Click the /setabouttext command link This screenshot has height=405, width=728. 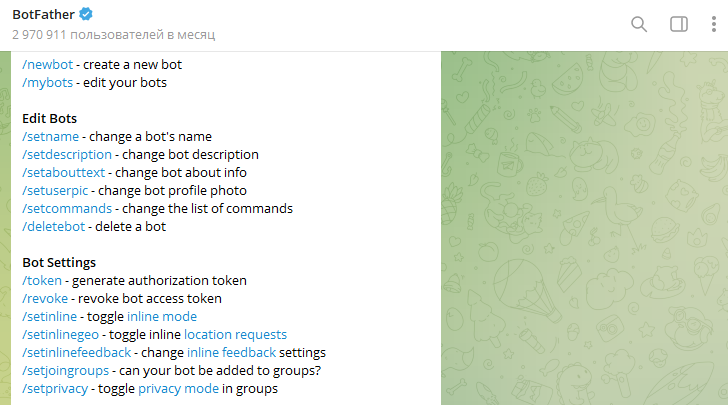(x=64, y=173)
